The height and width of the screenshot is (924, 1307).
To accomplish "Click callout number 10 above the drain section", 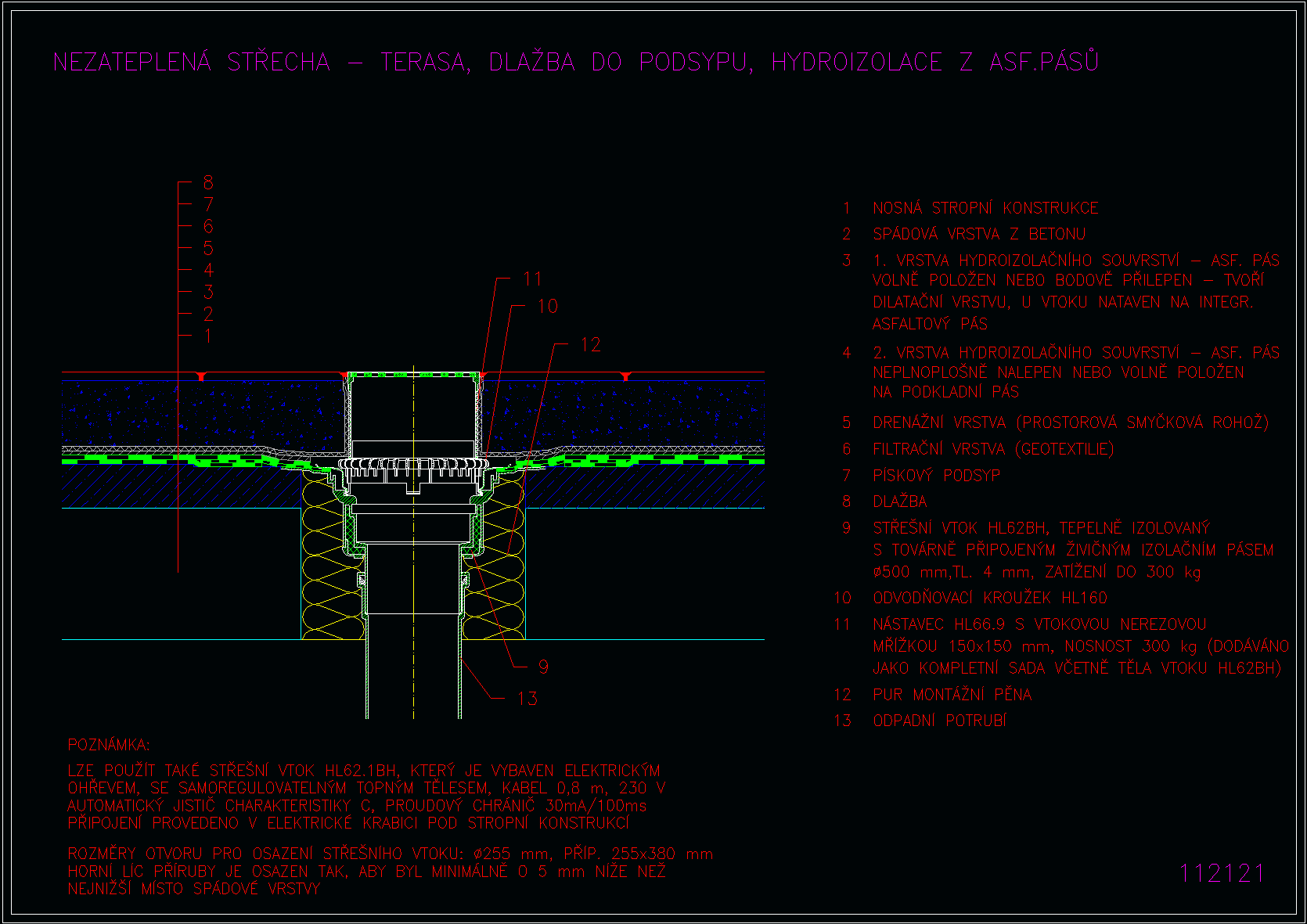I will 548,307.
